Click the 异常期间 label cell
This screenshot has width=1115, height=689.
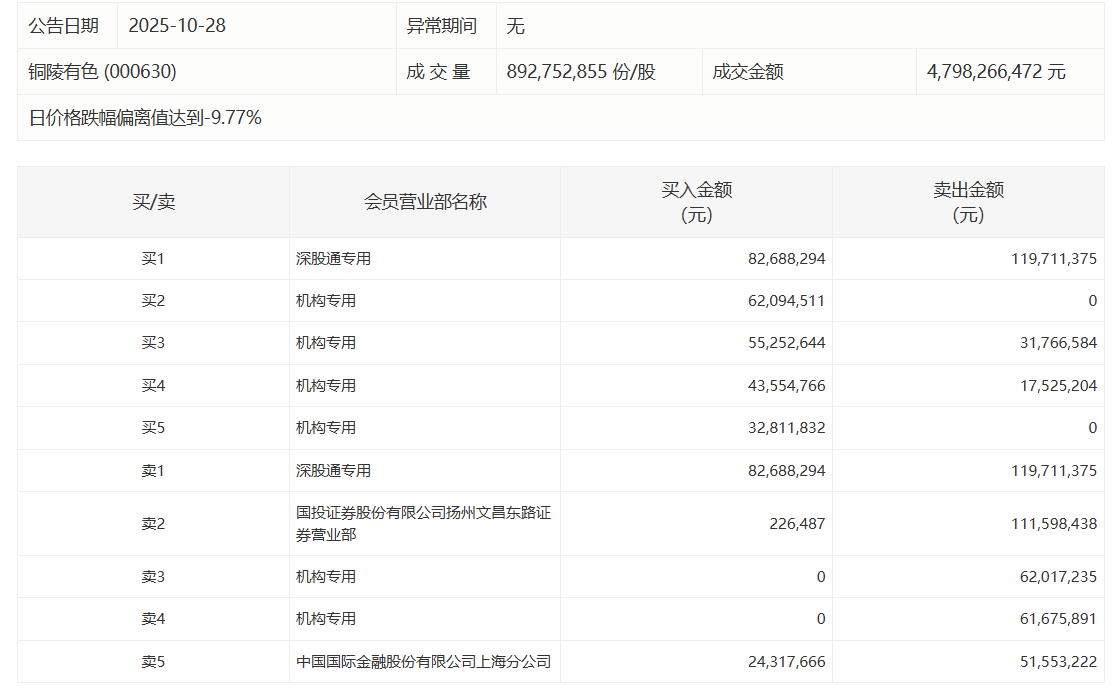coord(441,26)
